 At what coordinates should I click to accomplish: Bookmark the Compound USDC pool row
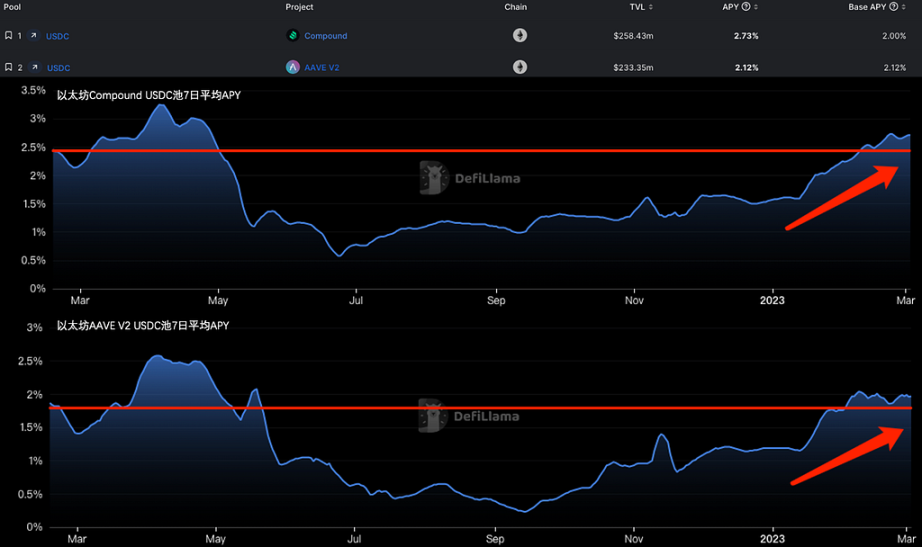8,35
